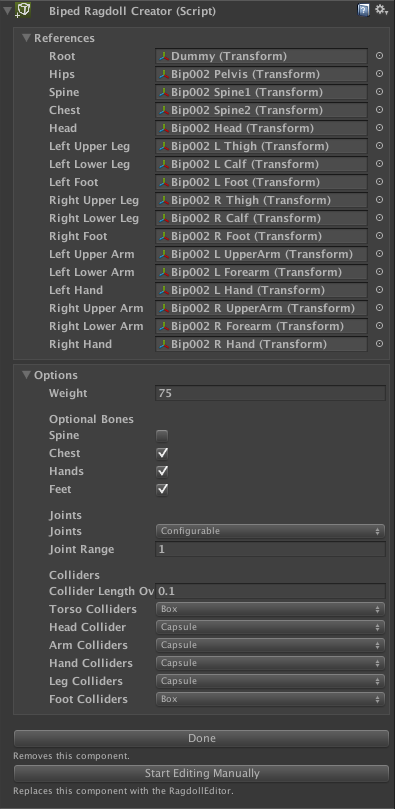This screenshot has height=809, width=395.
Task: Open the component settings gear menu
Action: point(381,10)
